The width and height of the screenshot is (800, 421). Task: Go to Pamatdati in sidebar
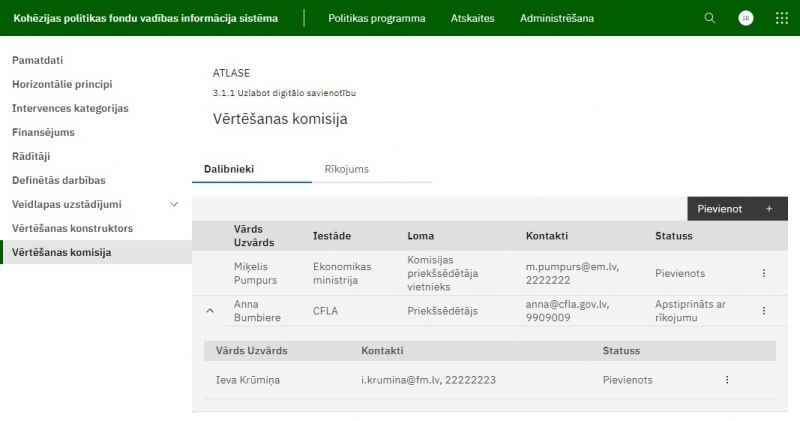click(38, 60)
